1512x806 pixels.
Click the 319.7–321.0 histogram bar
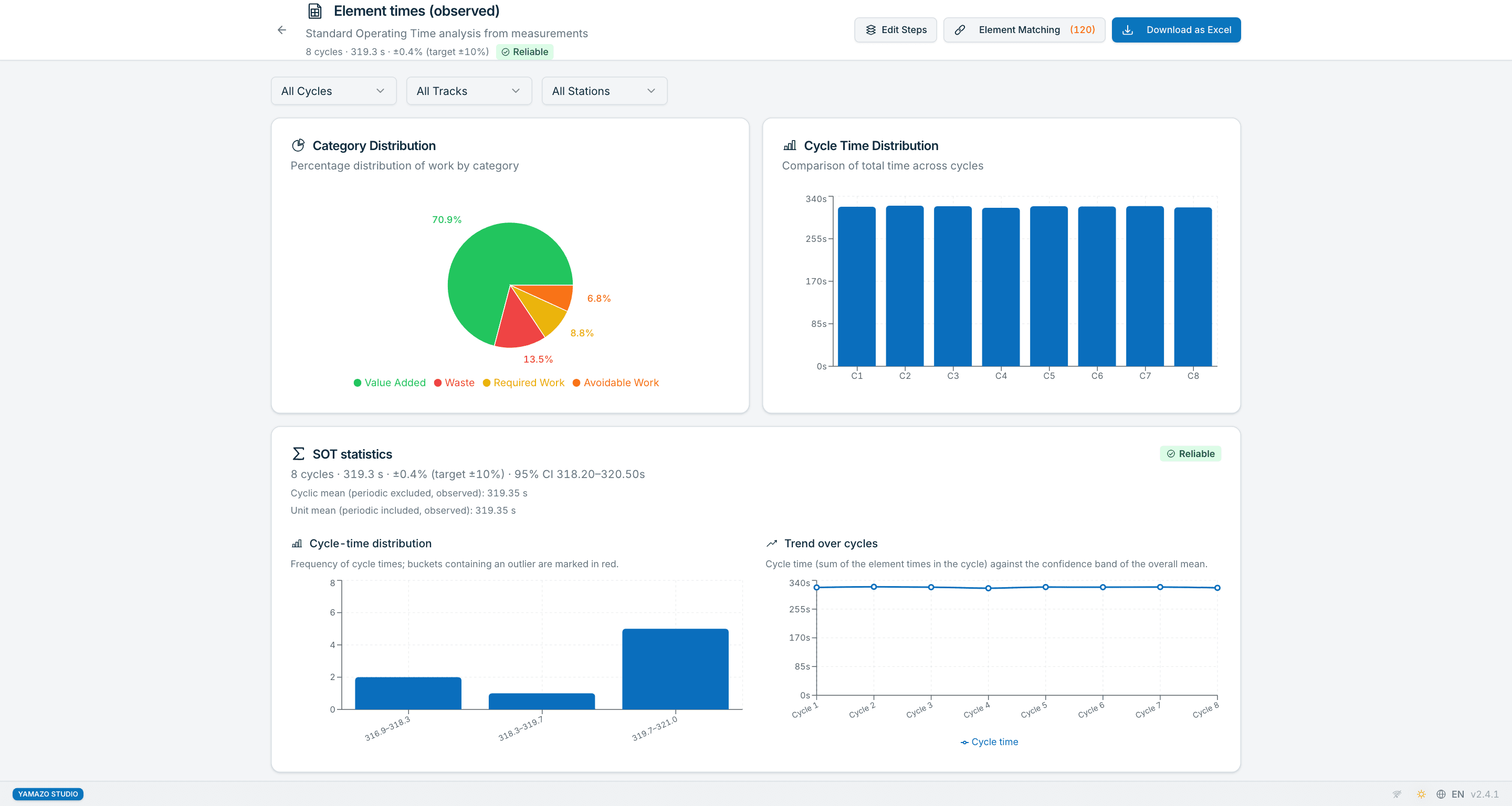675,669
